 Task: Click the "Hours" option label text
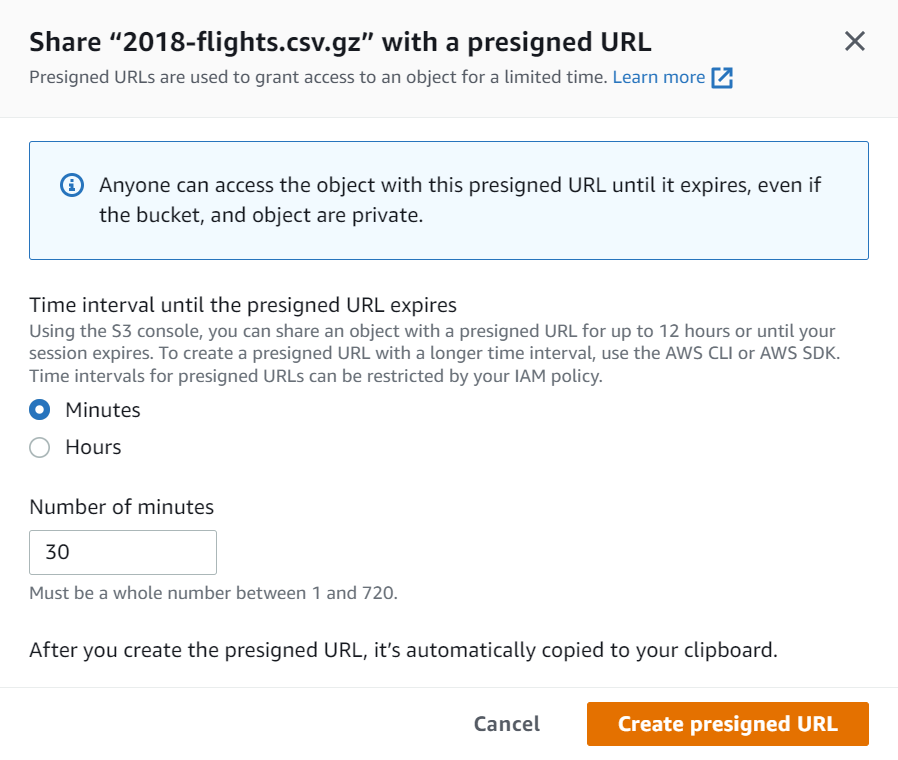tap(93, 448)
